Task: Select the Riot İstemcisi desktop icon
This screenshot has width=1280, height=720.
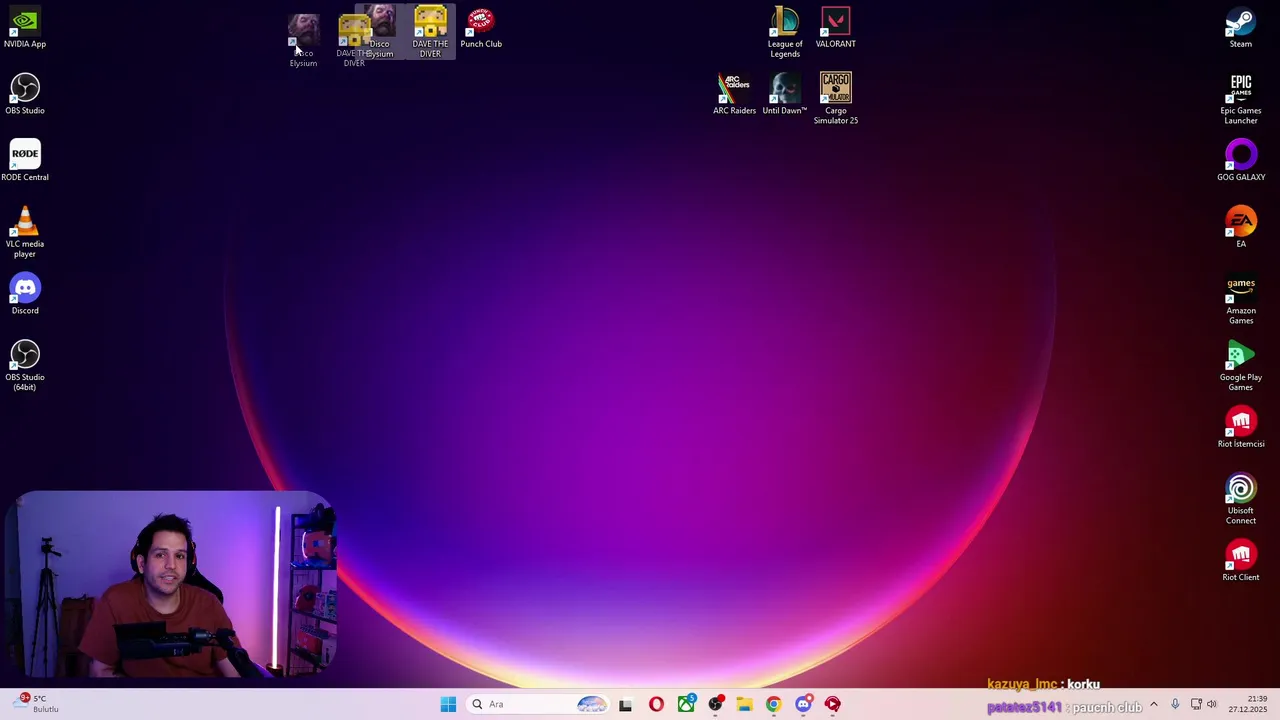Action: 1241,428
